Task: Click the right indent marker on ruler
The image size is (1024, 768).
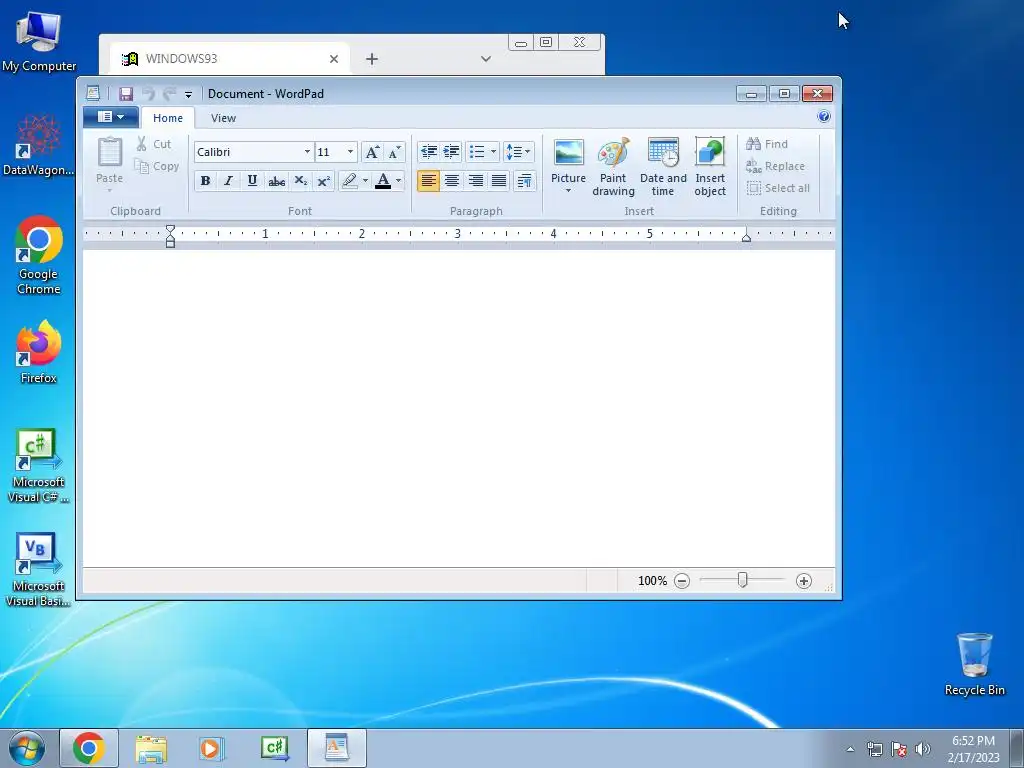Action: pos(746,238)
